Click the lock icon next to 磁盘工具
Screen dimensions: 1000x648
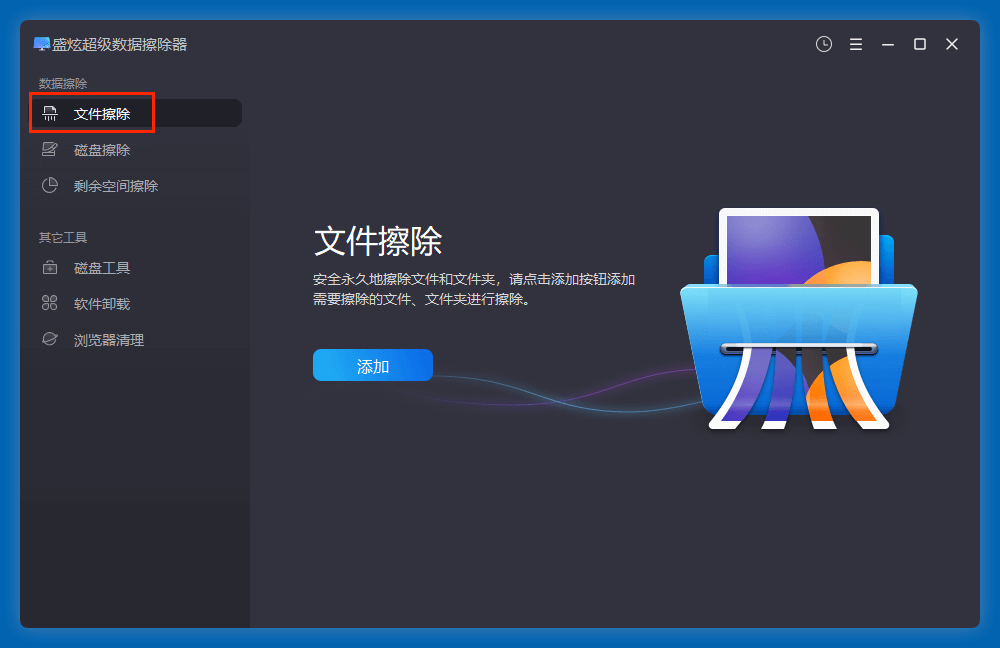point(49,267)
